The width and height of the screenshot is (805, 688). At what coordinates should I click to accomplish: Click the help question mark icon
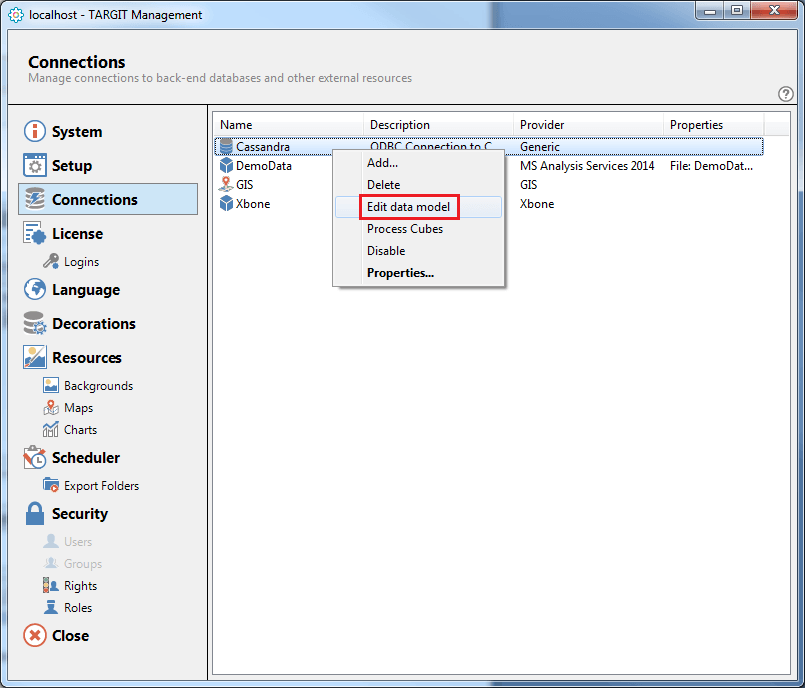[785, 94]
